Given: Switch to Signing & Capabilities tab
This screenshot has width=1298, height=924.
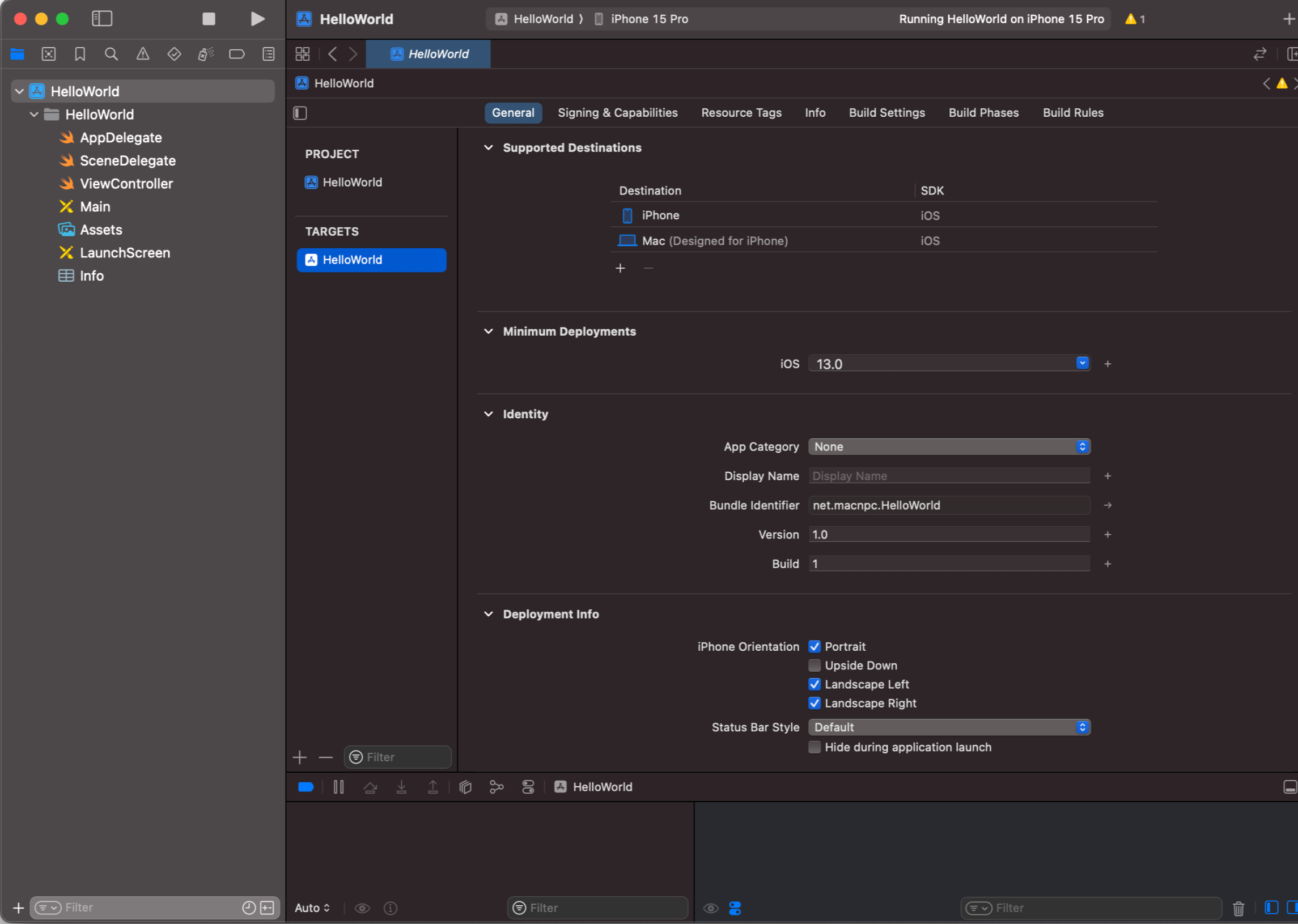Looking at the screenshot, I should [x=617, y=113].
